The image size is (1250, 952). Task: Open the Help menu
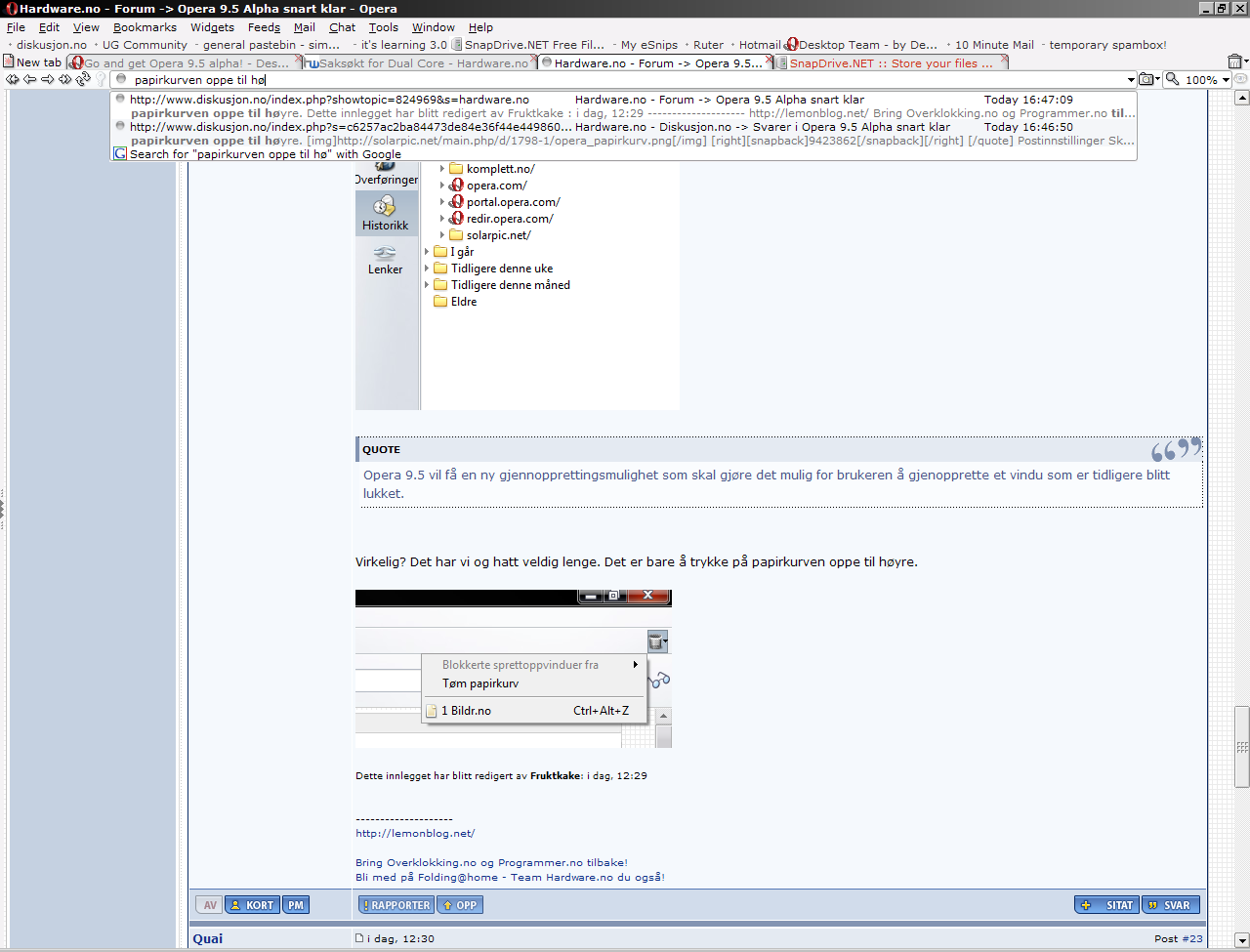tap(480, 27)
